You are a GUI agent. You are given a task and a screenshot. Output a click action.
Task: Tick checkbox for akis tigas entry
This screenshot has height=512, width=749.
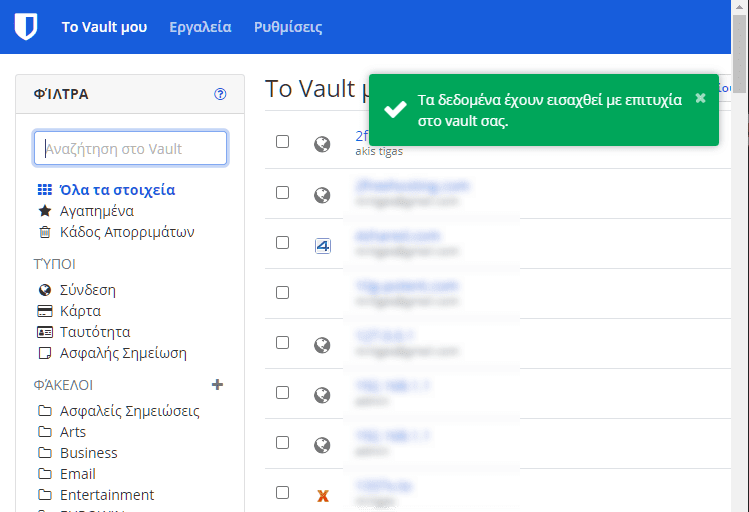(x=282, y=142)
